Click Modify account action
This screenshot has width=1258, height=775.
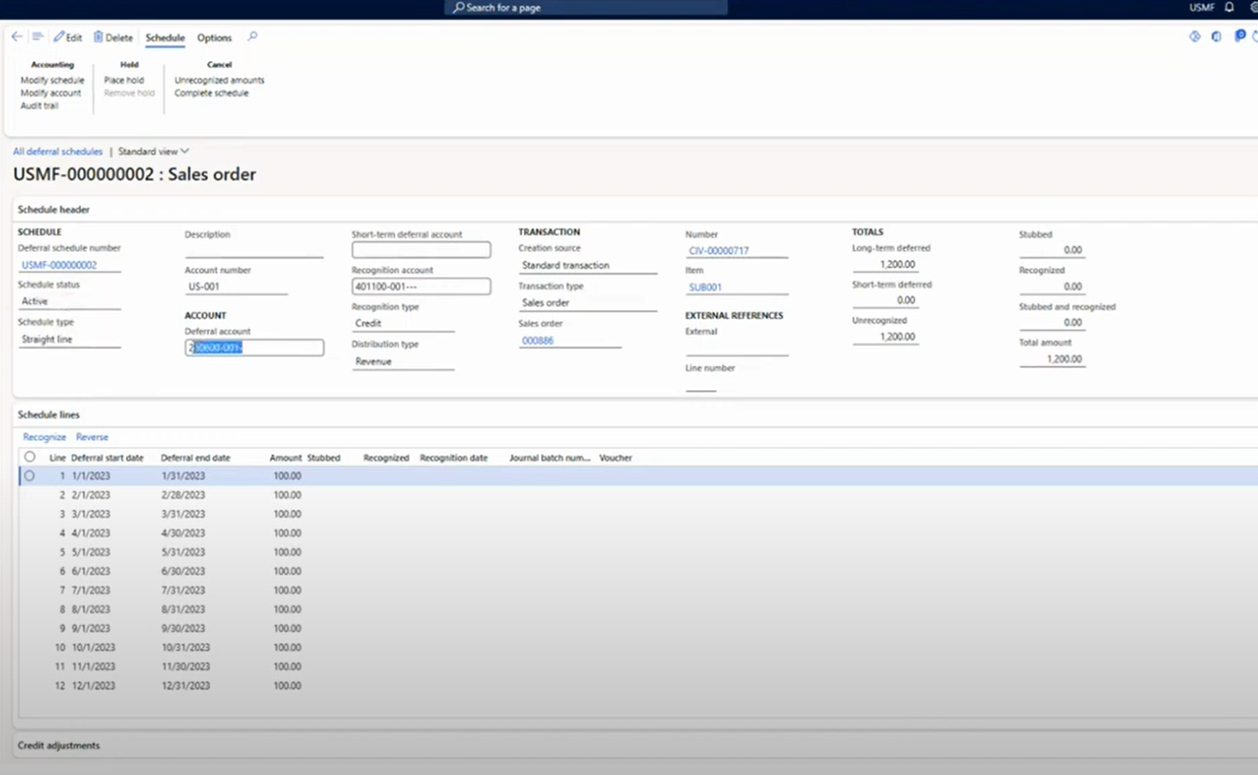pos(51,93)
